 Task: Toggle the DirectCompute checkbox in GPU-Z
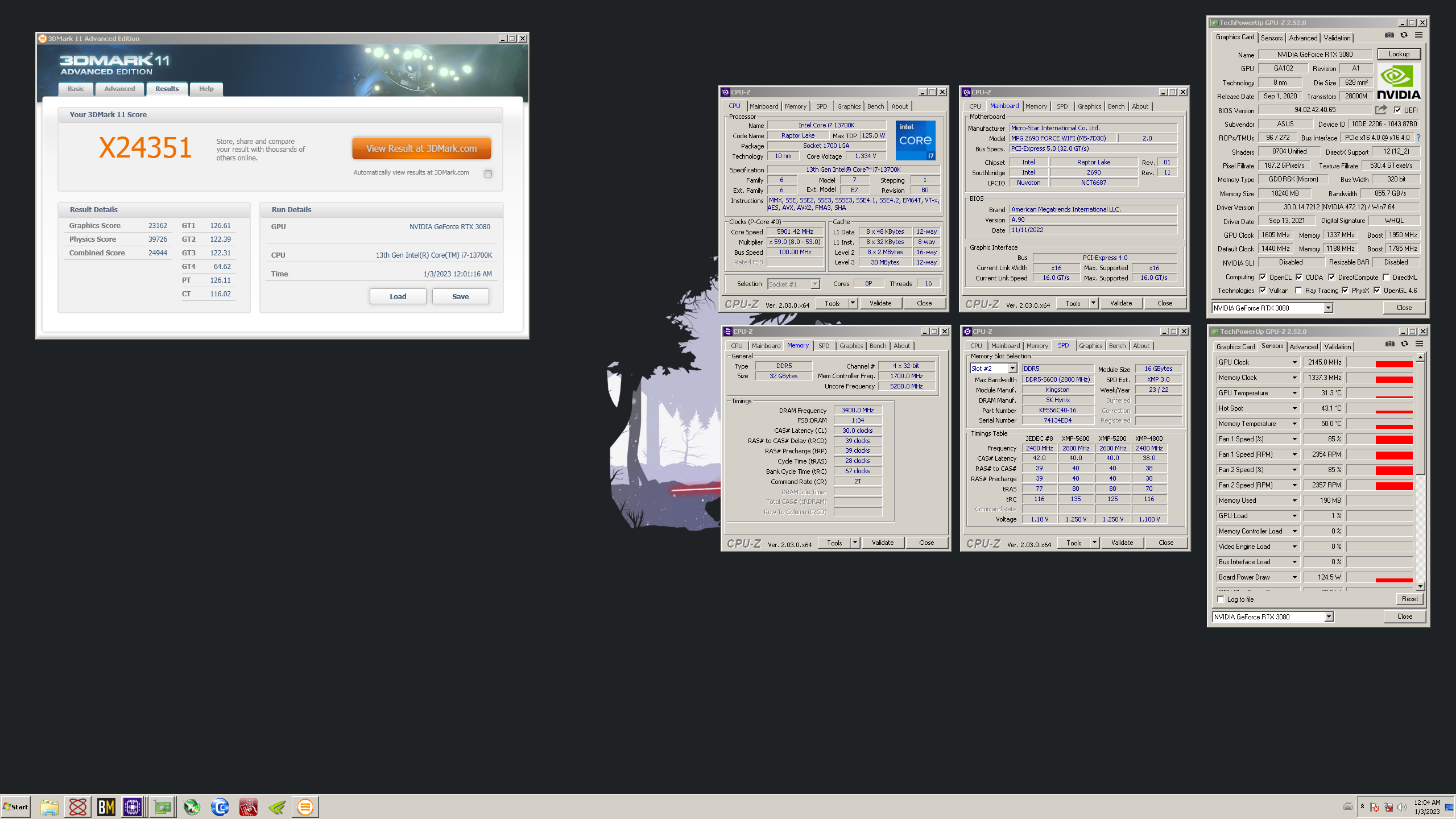[1331, 278]
